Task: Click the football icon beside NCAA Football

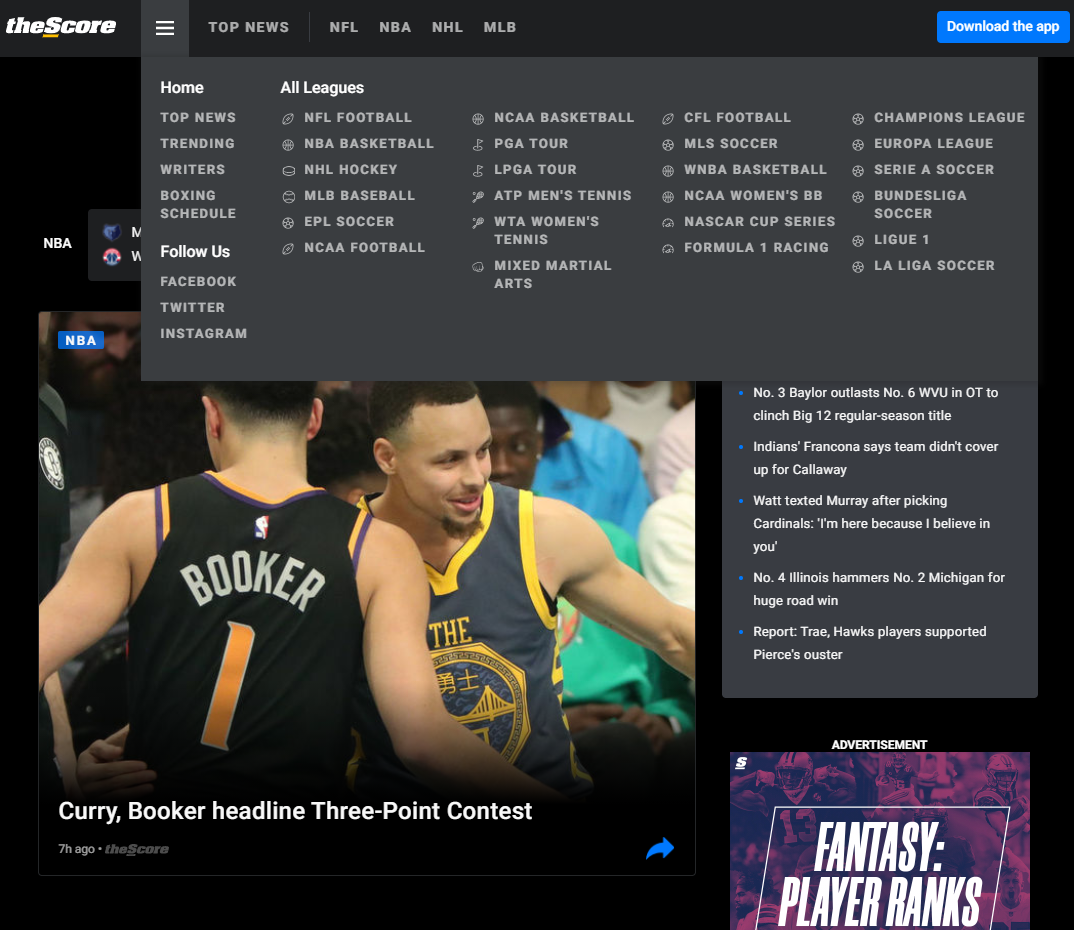Action: [288, 249]
